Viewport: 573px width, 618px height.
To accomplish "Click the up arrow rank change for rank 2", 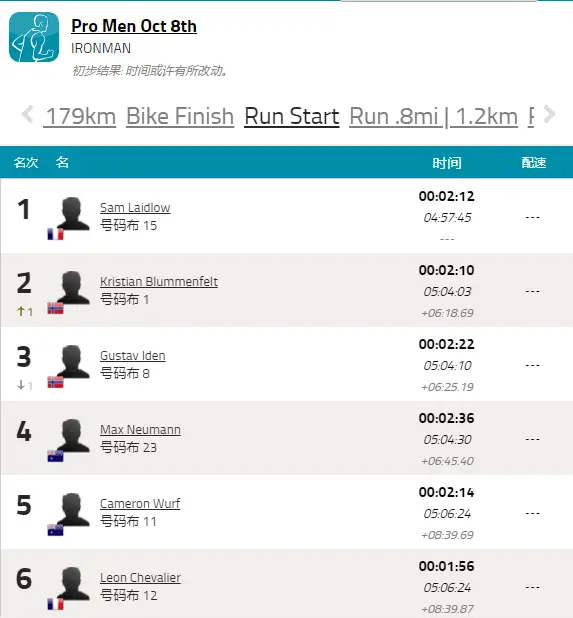I will click(x=25, y=311).
